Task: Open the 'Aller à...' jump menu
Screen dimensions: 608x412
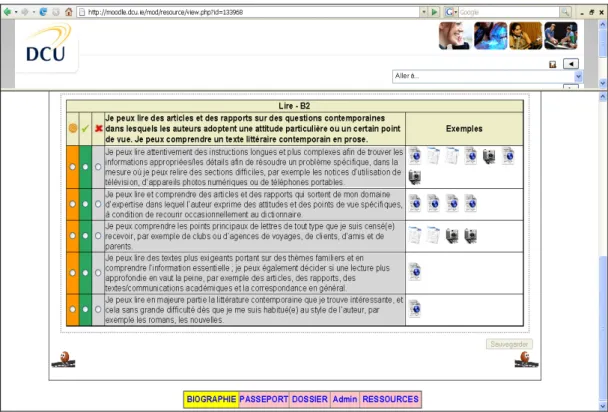Action: tap(487, 76)
